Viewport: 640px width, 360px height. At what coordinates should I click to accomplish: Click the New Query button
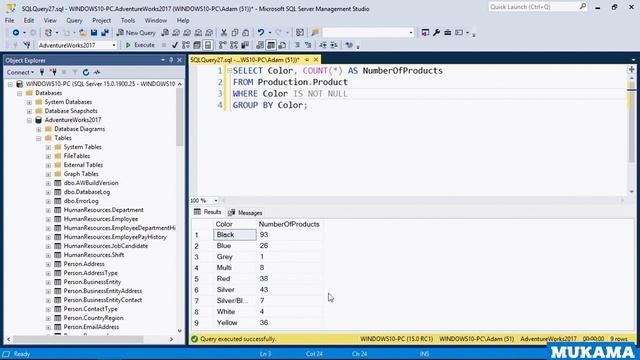(x=136, y=33)
